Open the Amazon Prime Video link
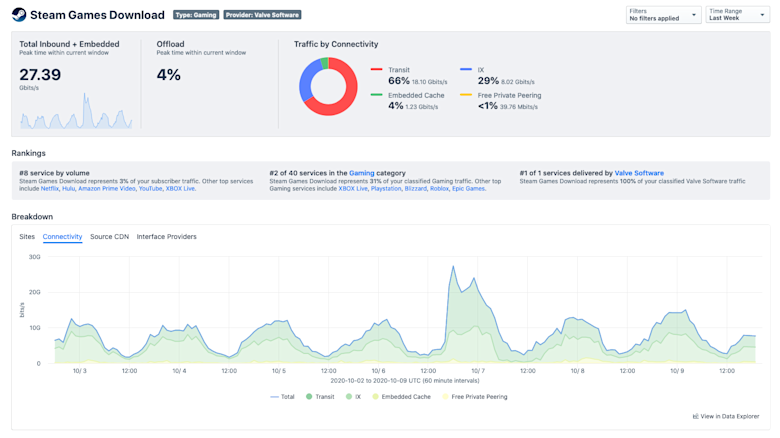The height and width of the screenshot is (438, 780). [x=106, y=189]
